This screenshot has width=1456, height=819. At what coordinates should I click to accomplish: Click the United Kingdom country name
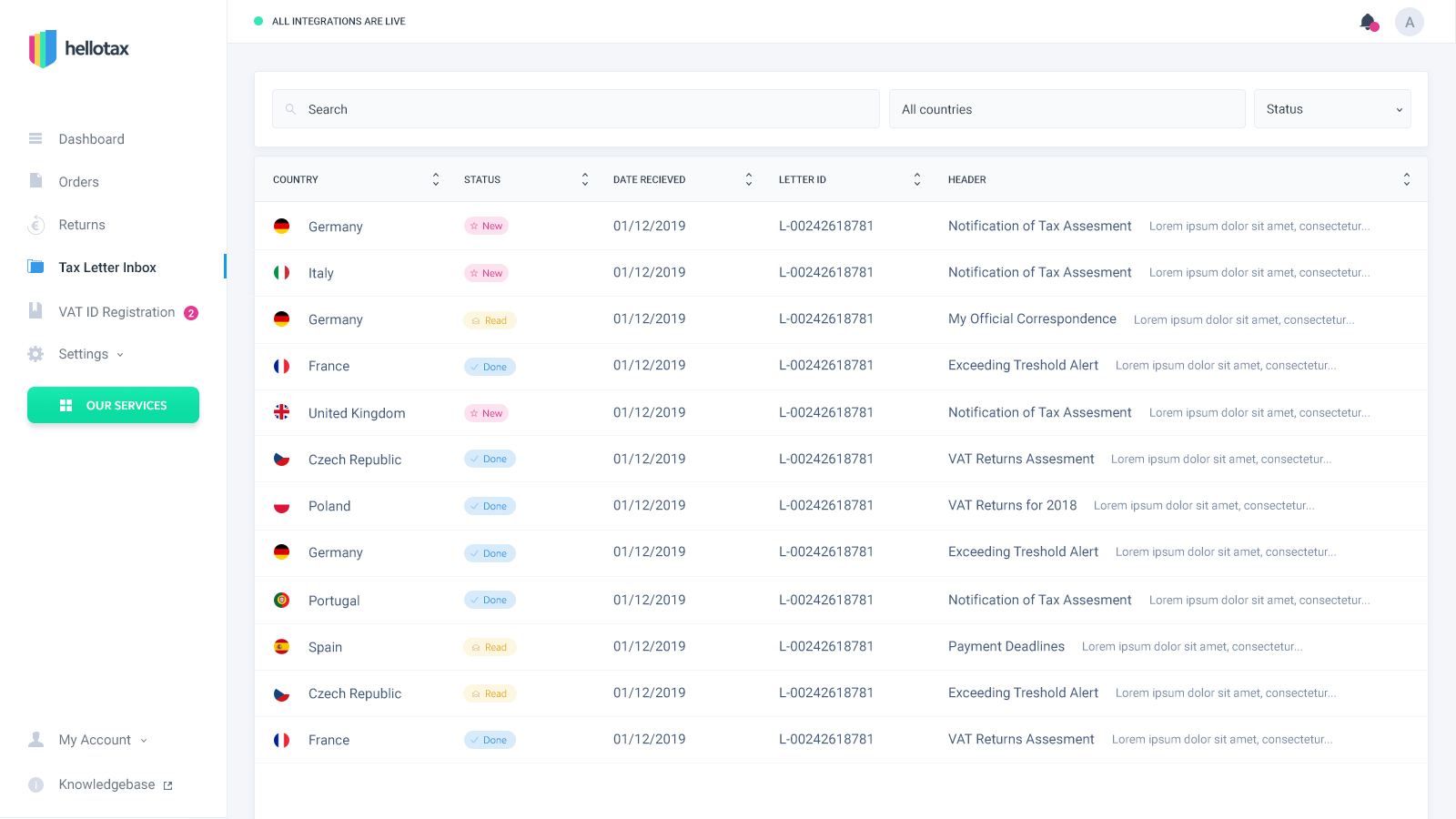coord(357,413)
